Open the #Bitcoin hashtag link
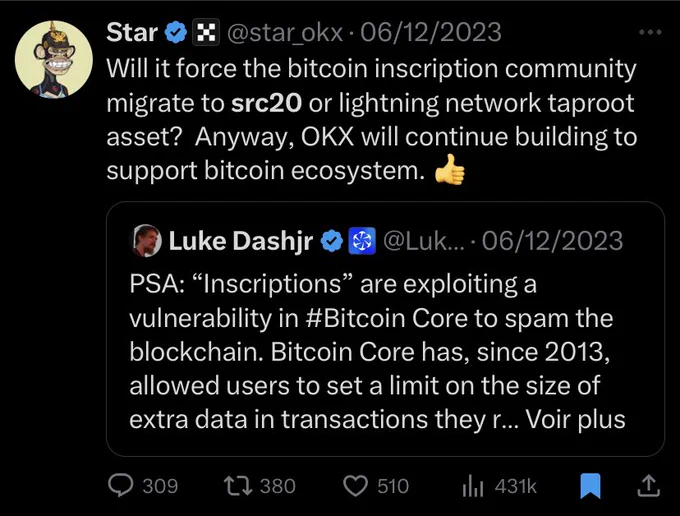This screenshot has width=680, height=516. [x=355, y=318]
